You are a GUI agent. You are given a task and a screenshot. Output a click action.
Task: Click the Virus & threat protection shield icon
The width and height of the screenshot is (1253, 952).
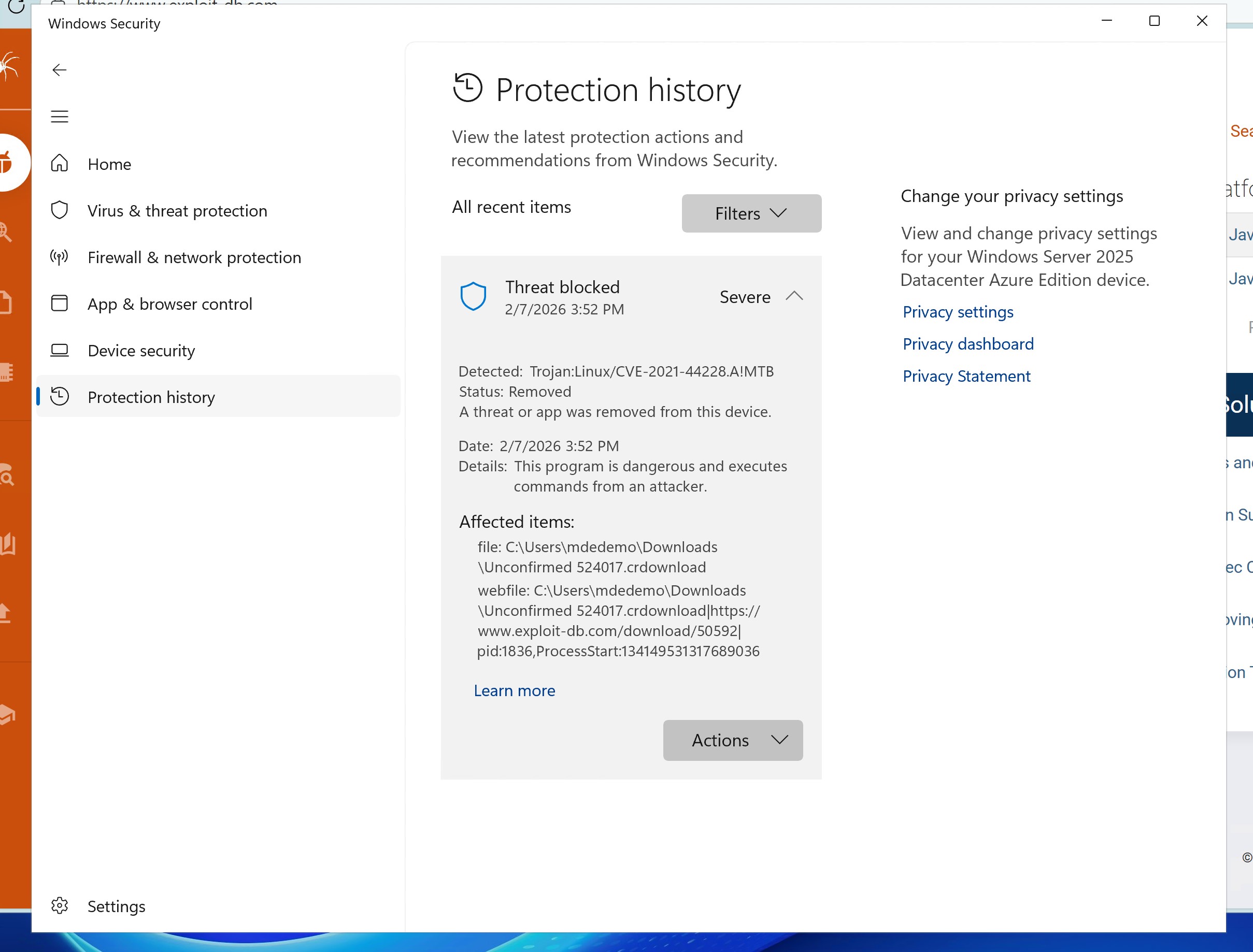tap(59, 210)
